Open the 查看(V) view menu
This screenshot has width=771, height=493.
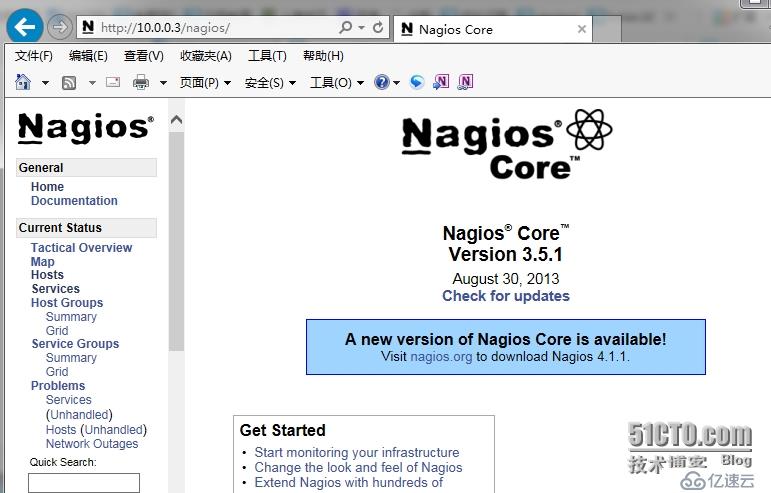[x=143, y=56]
